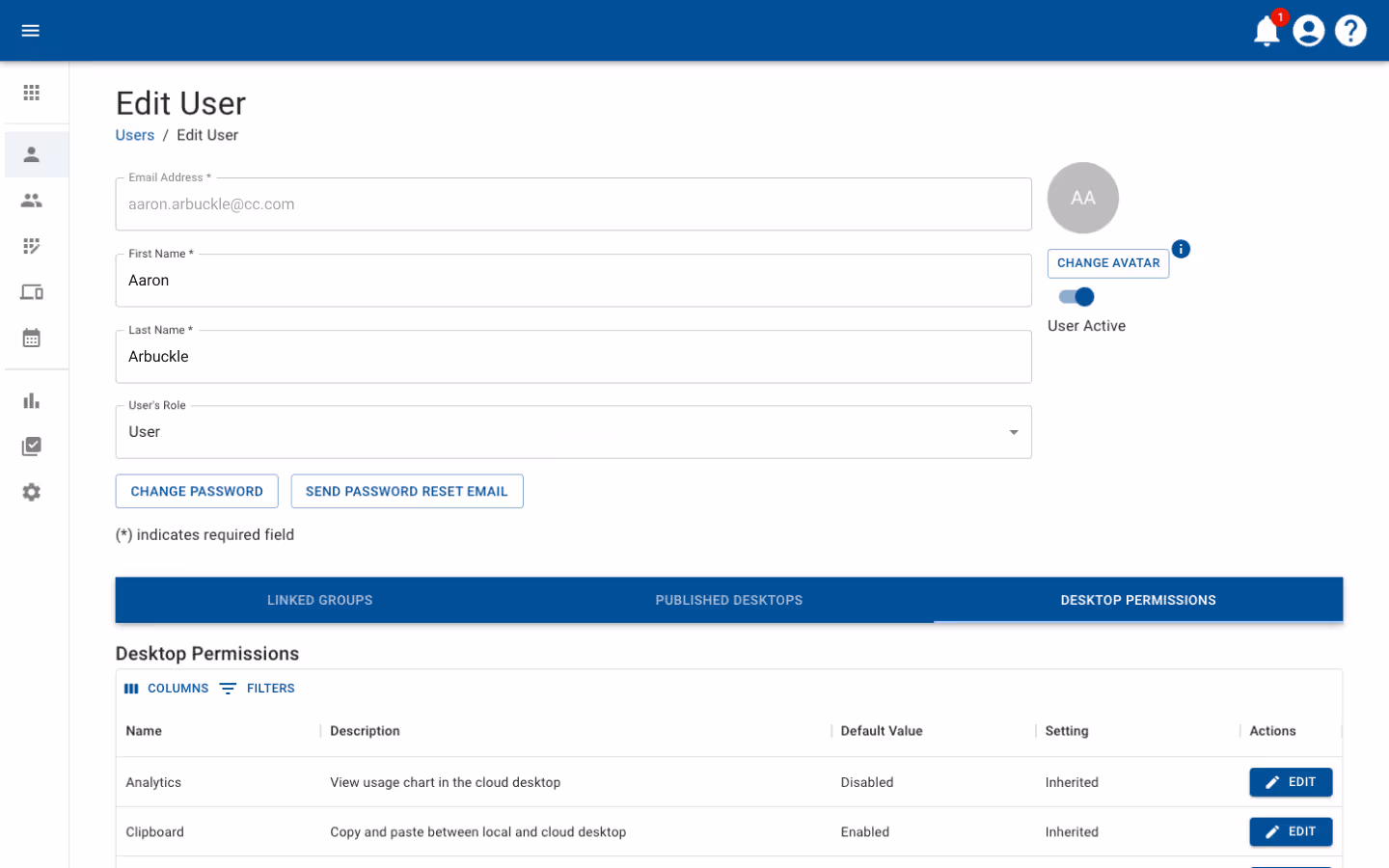Open the hamburger menu in top bar
The image size is (1389, 868).
[30, 30]
